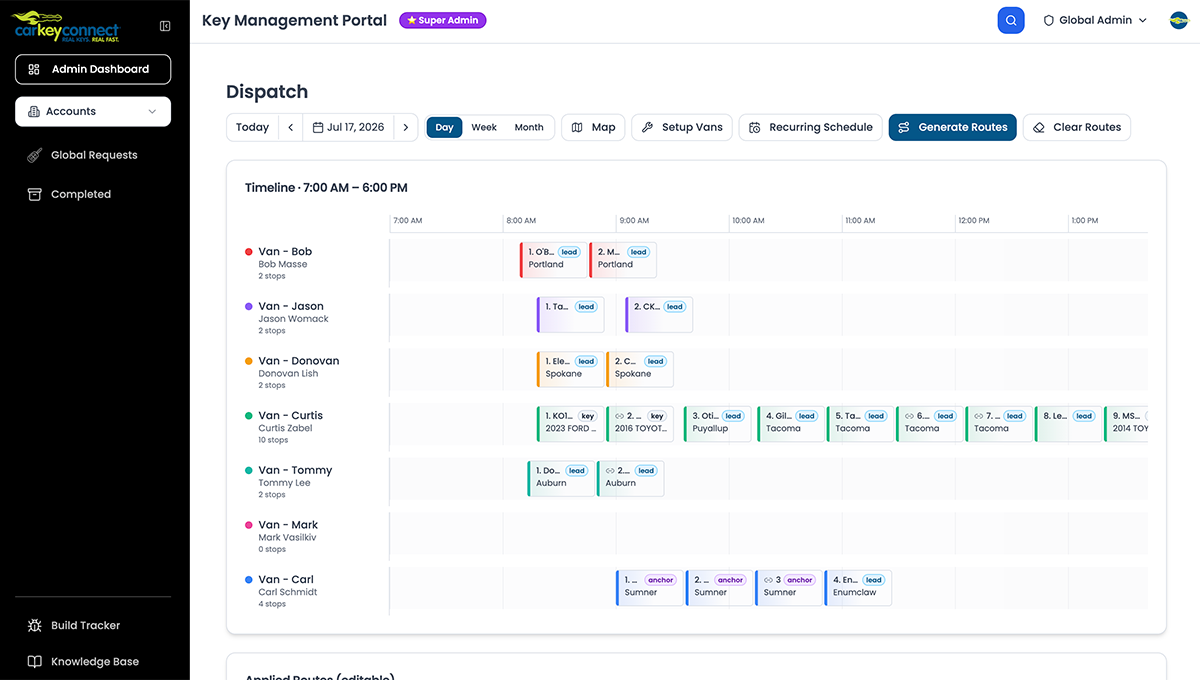Click the Admin Dashboard grid icon
The width and height of the screenshot is (1200, 680).
34,69
